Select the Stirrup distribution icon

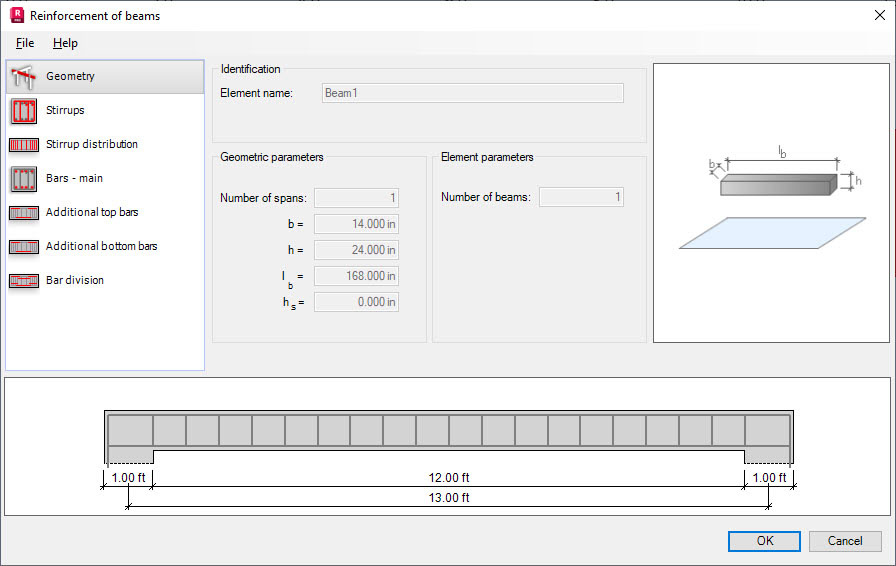pos(24,145)
